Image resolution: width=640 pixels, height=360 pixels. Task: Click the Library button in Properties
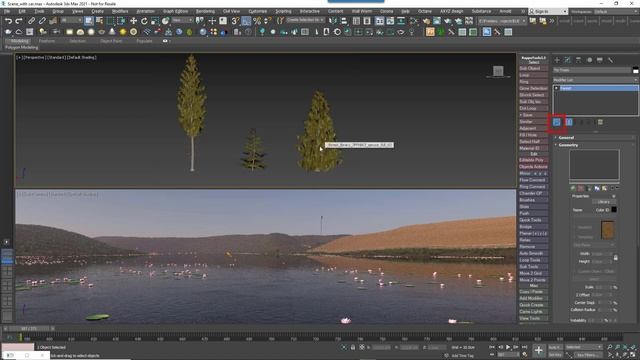[604, 202]
